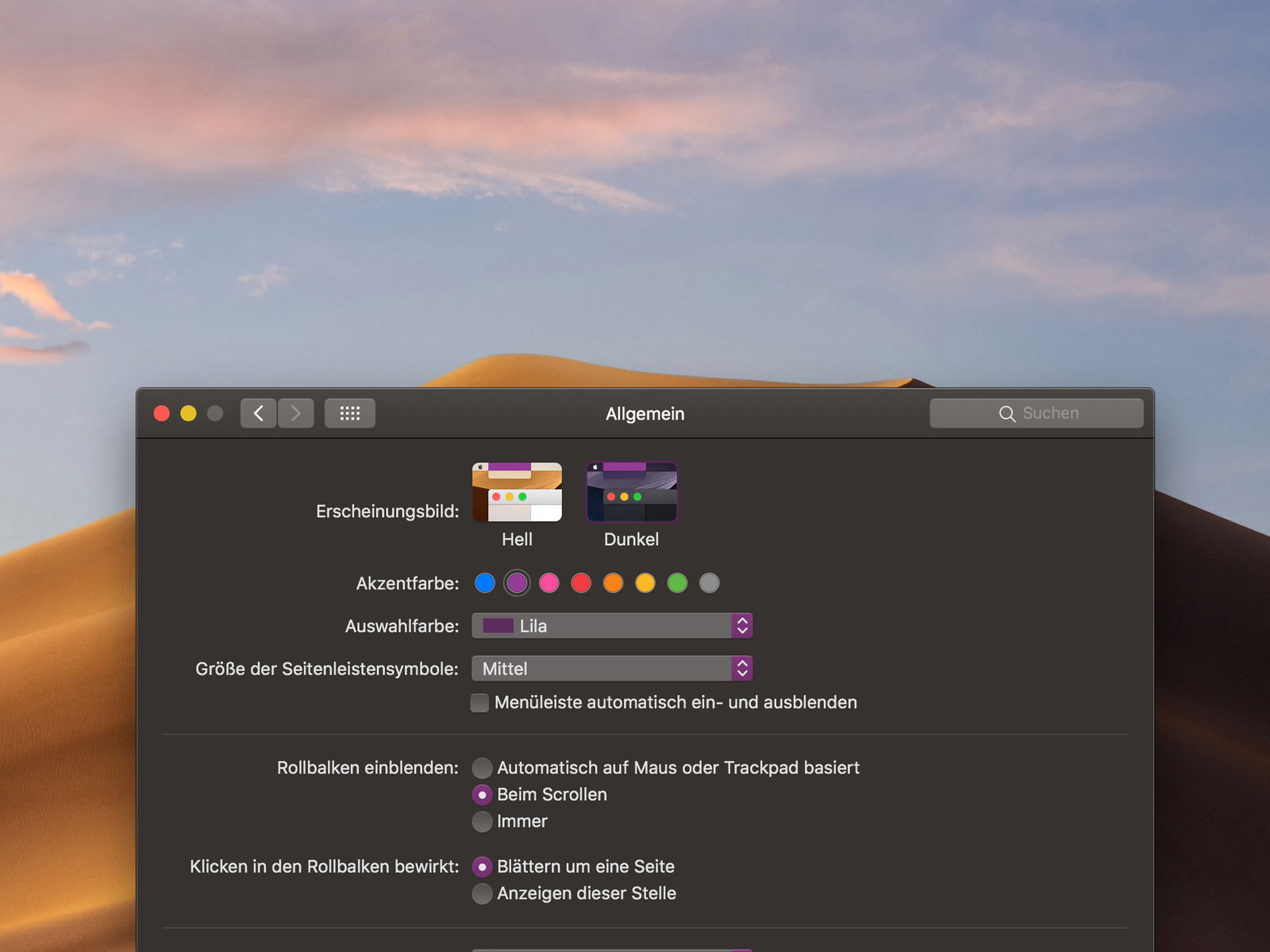Click the Akzentfarbe label
Viewport: 1270px width, 952px height.
tap(408, 584)
